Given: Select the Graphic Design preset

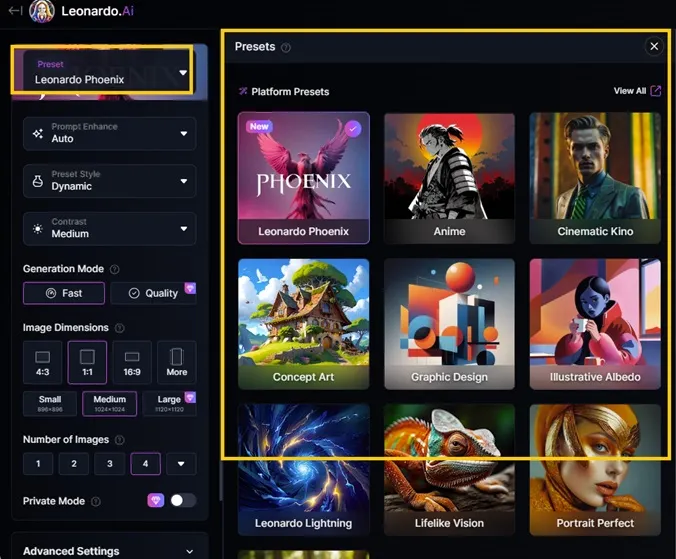Looking at the screenshot, I should [x=449, y=324].
